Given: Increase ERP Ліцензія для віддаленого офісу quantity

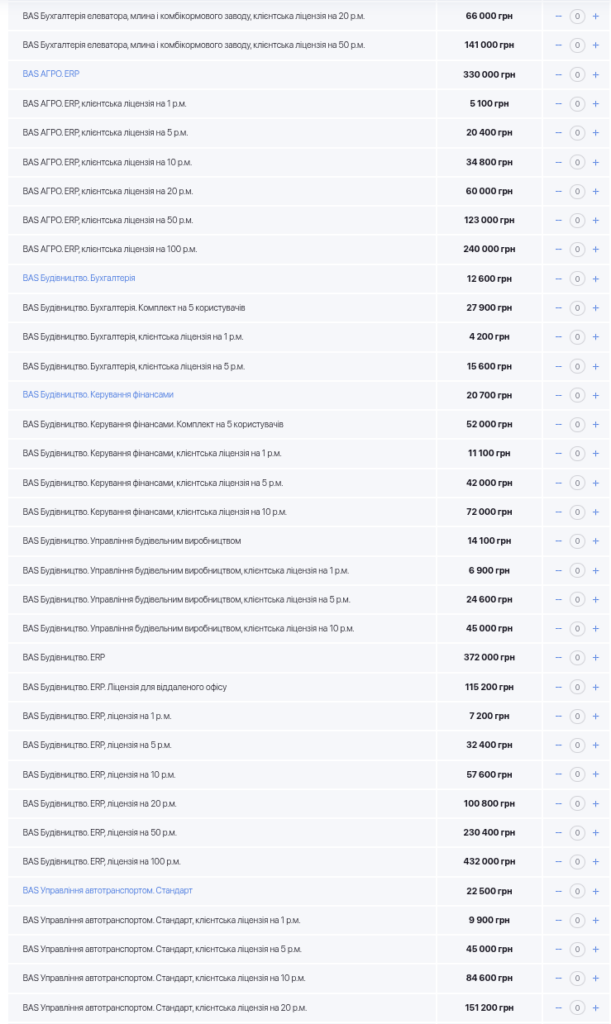Looking at the screenshot, I should coord(596,687).
